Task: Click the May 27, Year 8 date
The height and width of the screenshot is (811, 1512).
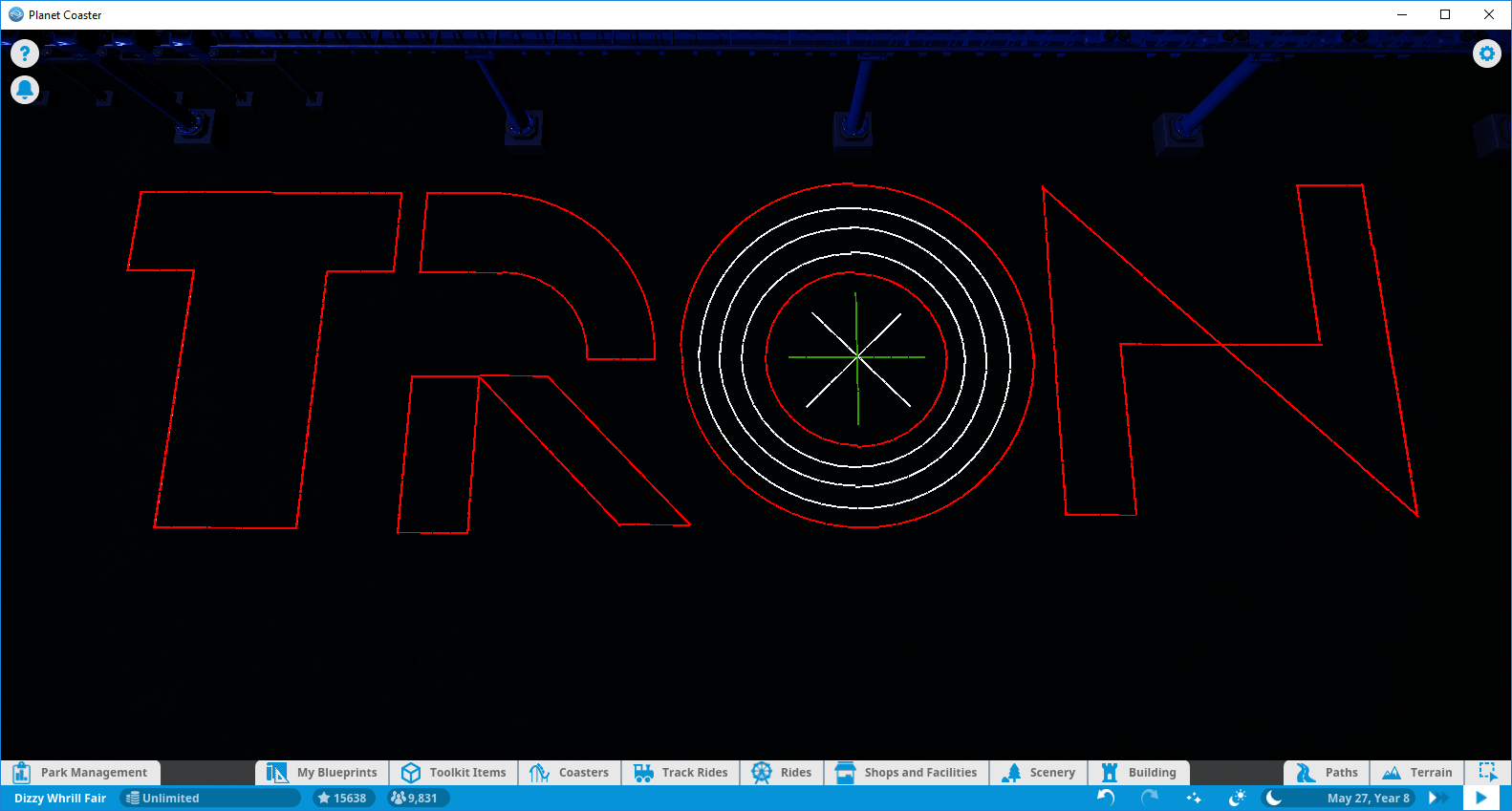Action: click(x=1368, y=799)
